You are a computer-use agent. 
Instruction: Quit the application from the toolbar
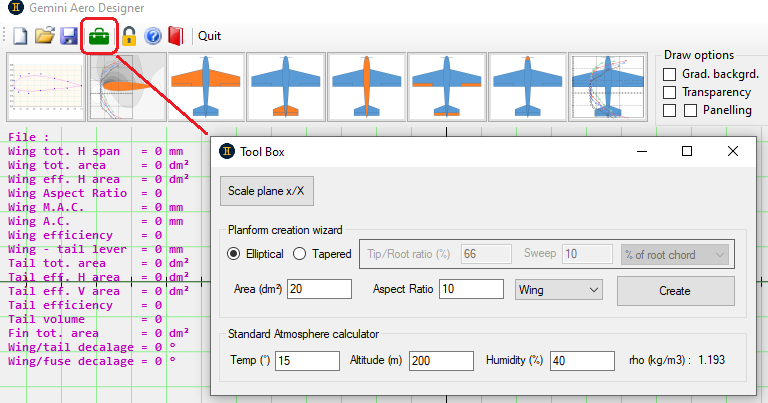tap(209, 36)
